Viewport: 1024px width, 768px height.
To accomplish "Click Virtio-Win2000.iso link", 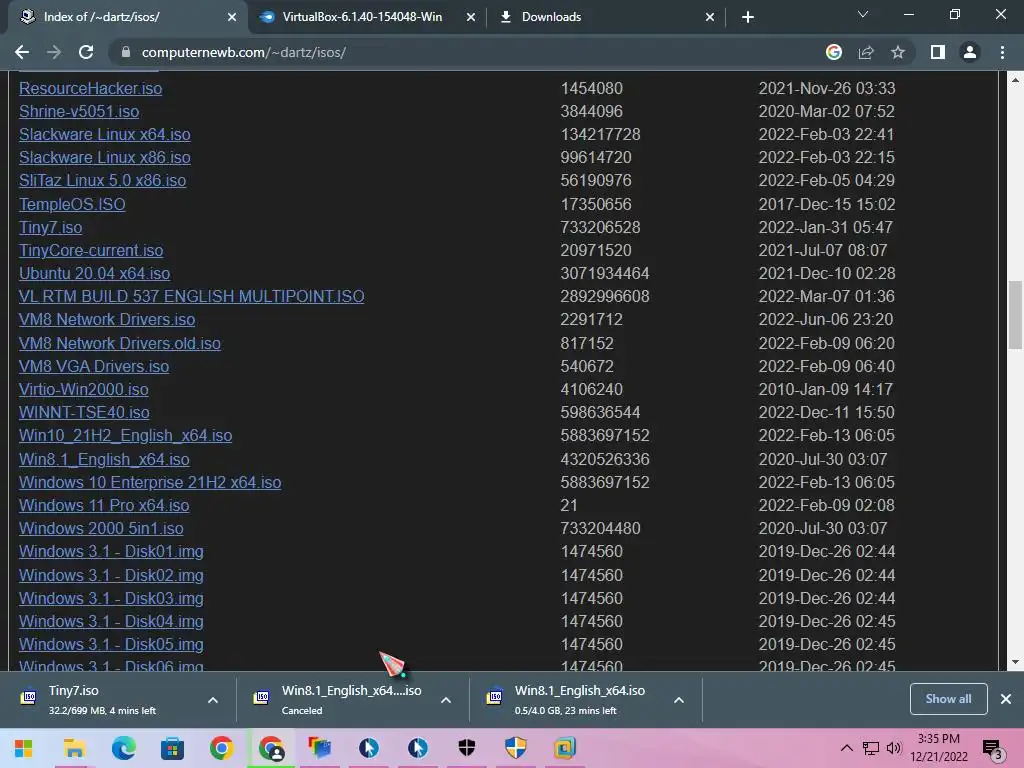I will (x=84, y=389).
